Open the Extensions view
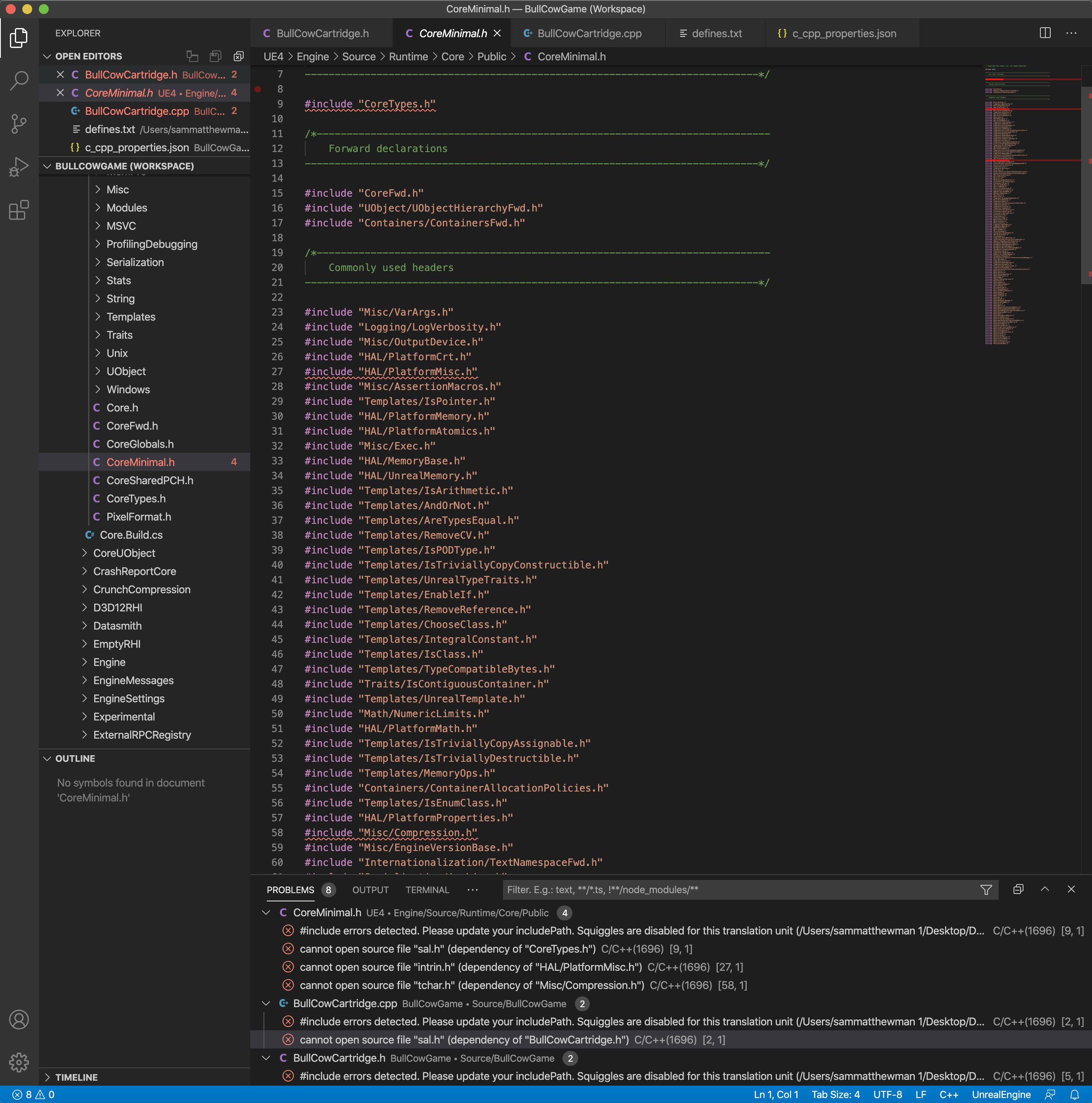The image size is (1092, 1103). 19,210
